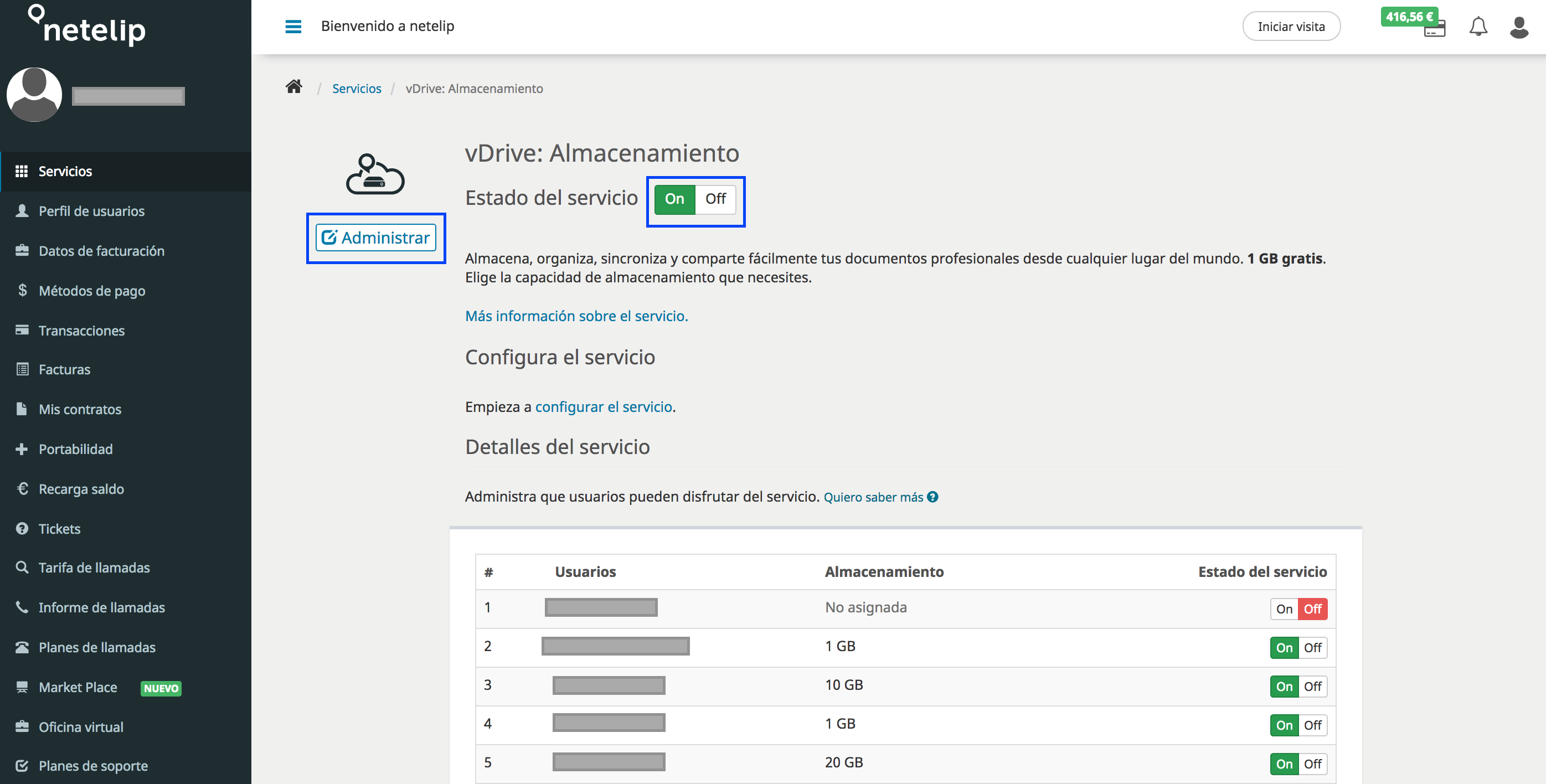
Task: Click the hamburger menu icon
Action: (293, 27)
